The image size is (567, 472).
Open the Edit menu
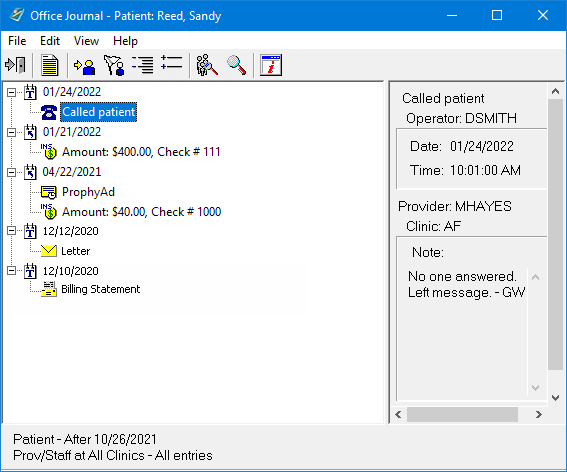(x=50, y=41)
